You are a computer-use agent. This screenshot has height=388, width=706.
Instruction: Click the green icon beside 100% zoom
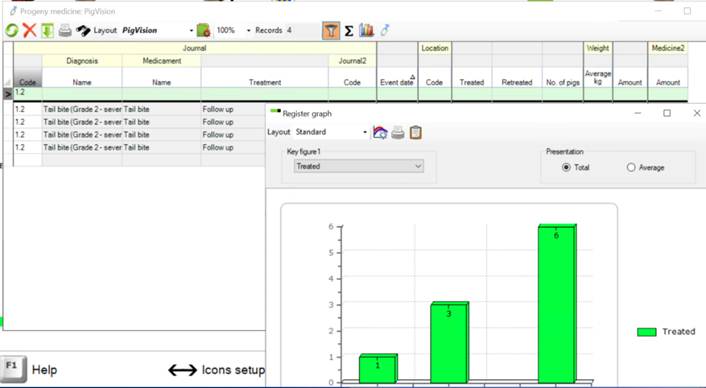204,31
